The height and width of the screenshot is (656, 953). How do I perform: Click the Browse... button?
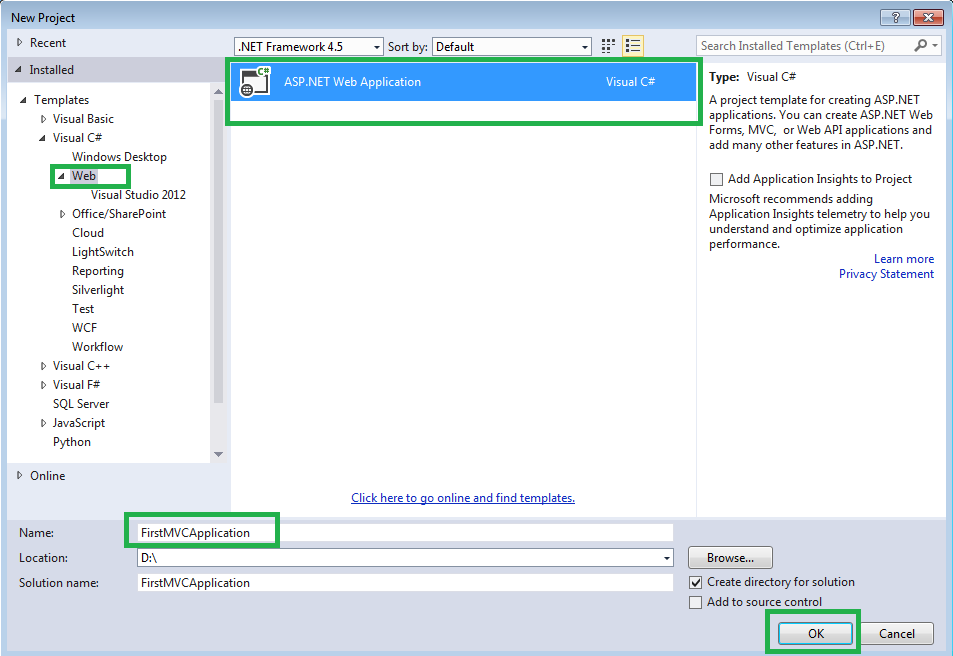tap(730, 558)
